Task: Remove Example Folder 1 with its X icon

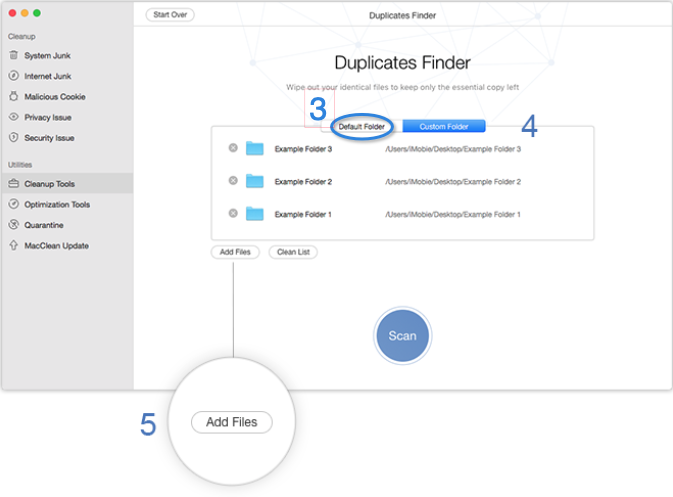Action: coord(233,213)
